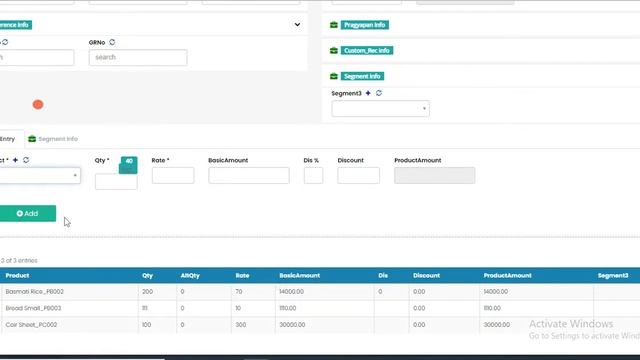The width and height of the screenshot is (640, 360).
Task: Expand the Pragyapan Info section
Action: 364,25
